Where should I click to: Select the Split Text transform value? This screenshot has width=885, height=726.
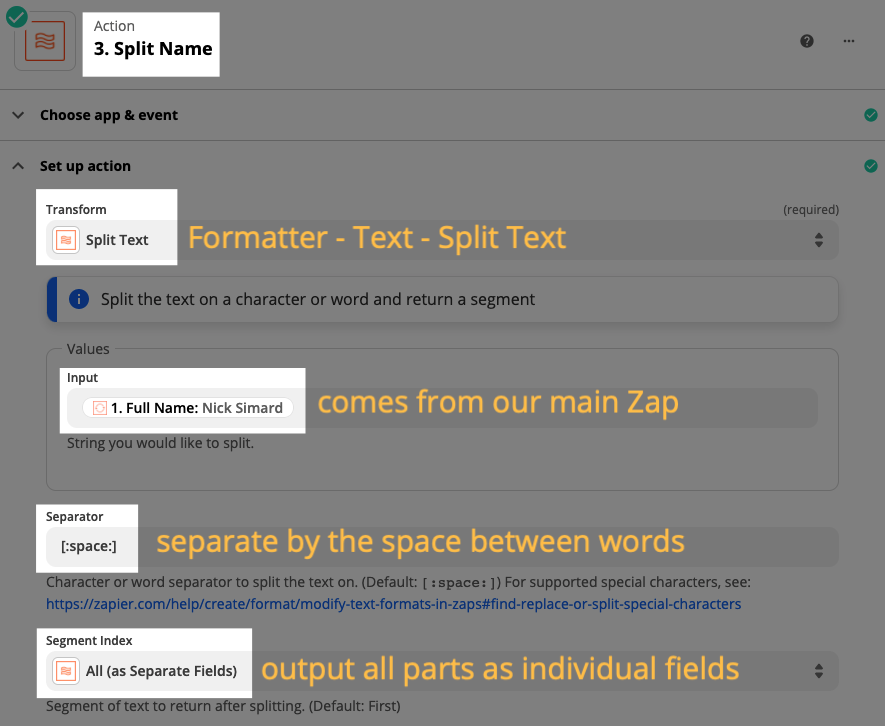pyautogui.click(x=117, y=240)
